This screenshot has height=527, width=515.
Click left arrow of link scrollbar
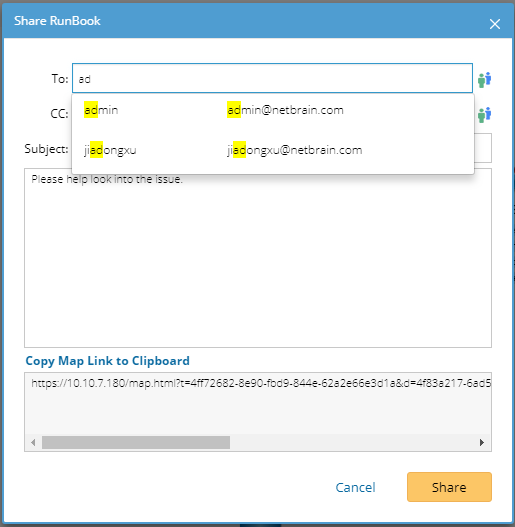pos(33,442)
